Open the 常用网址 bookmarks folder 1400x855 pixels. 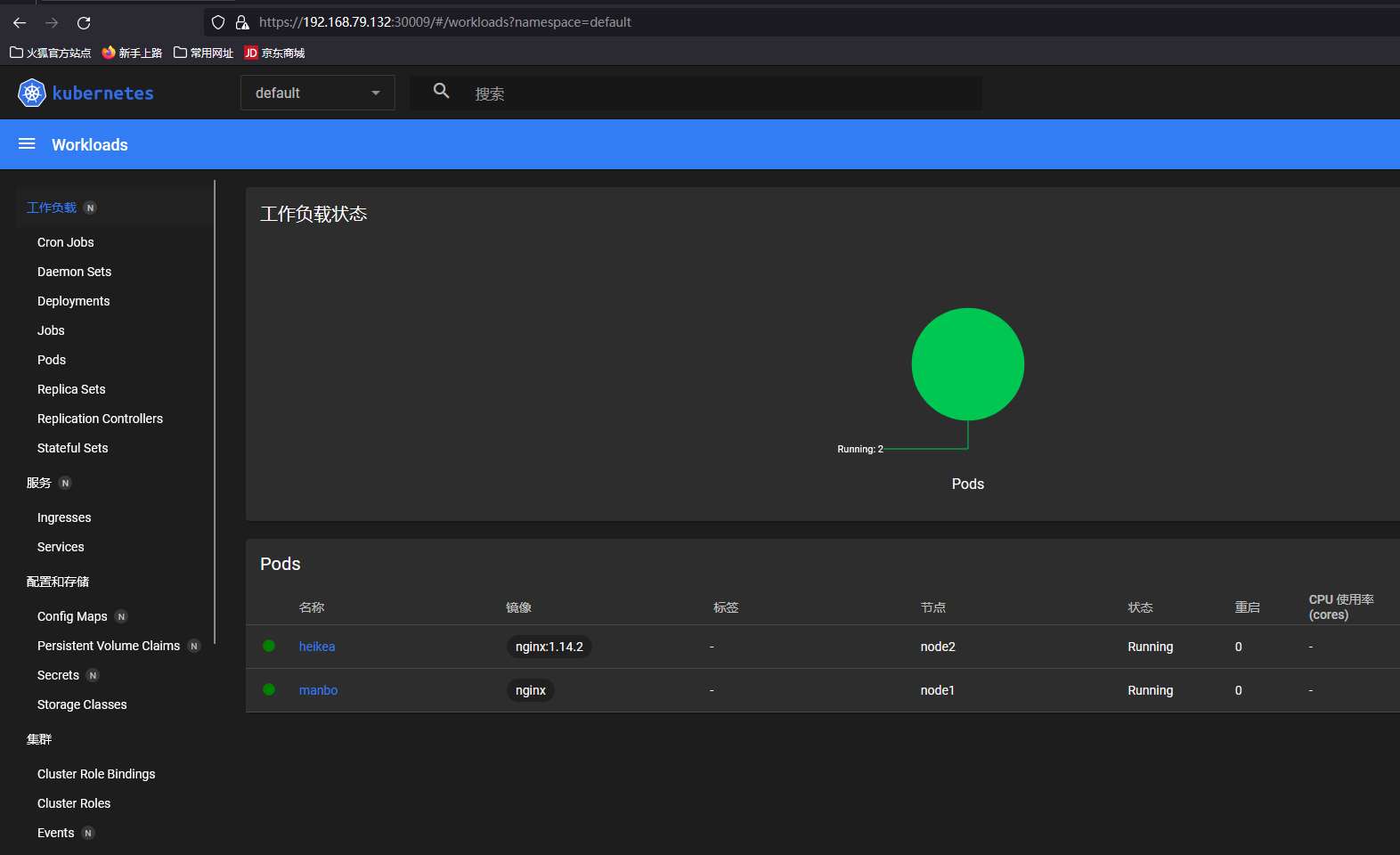coord(203,53)
